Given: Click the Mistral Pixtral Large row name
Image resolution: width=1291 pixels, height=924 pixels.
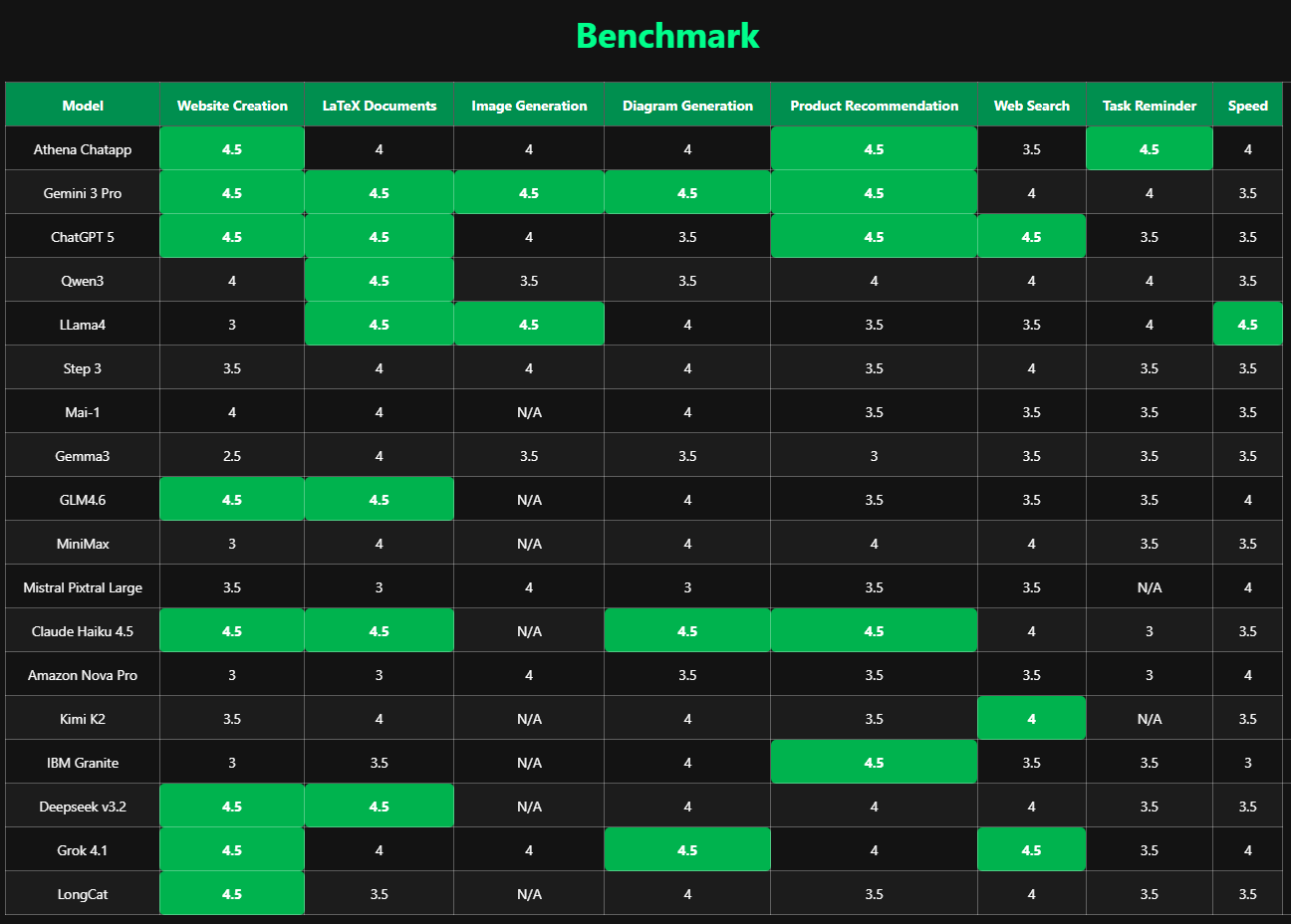Looking at the screenshot, I should coord(83,587).
